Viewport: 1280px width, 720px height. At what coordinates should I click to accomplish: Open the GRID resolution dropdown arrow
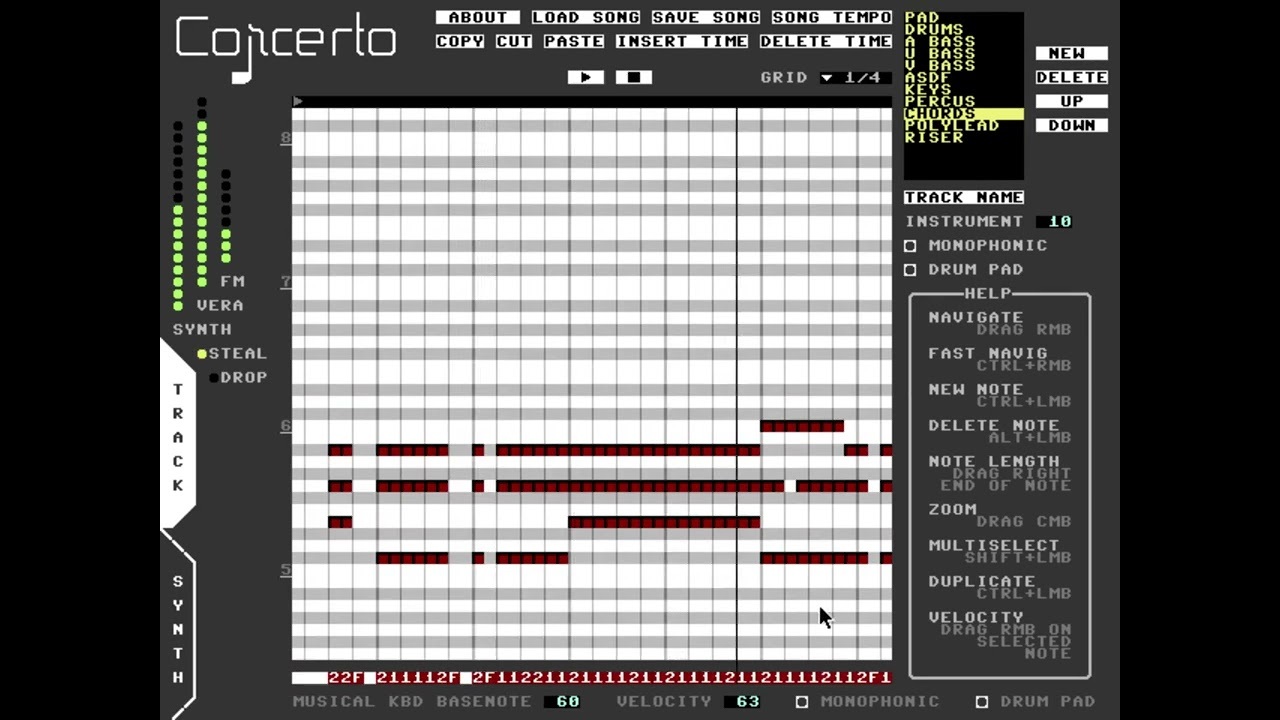tap(827, 77)
